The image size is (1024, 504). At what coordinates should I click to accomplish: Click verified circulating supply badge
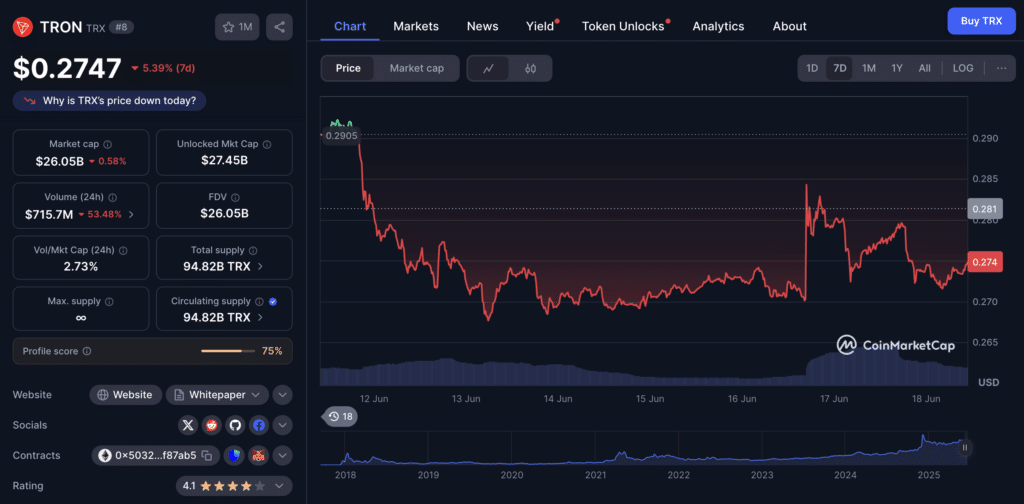pyautogui.click(x=273, y=302)
